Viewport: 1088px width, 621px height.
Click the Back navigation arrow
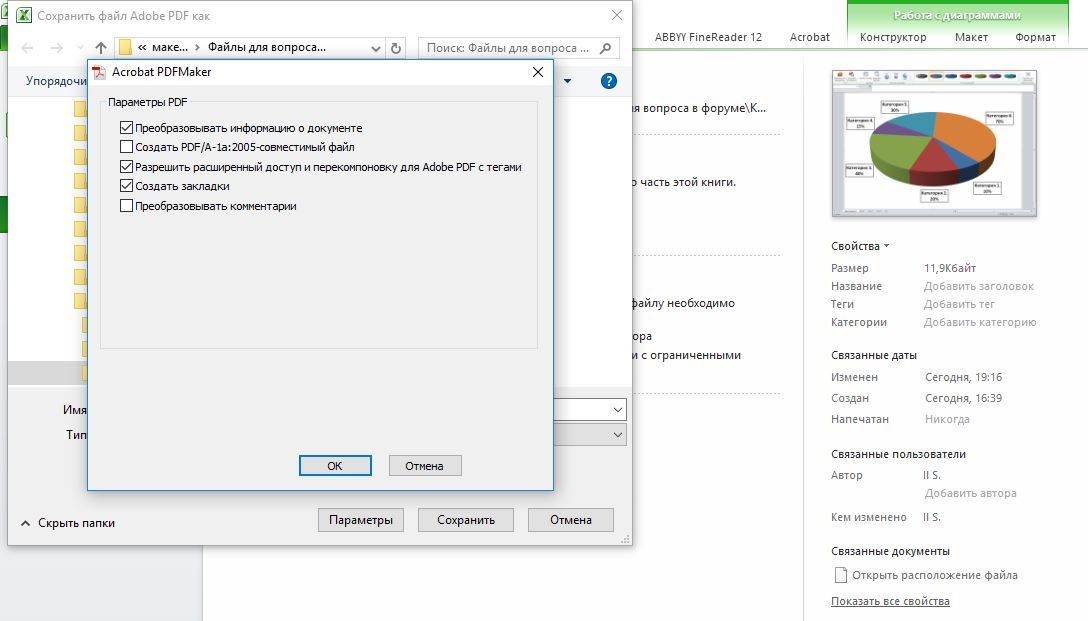(27, 48)
